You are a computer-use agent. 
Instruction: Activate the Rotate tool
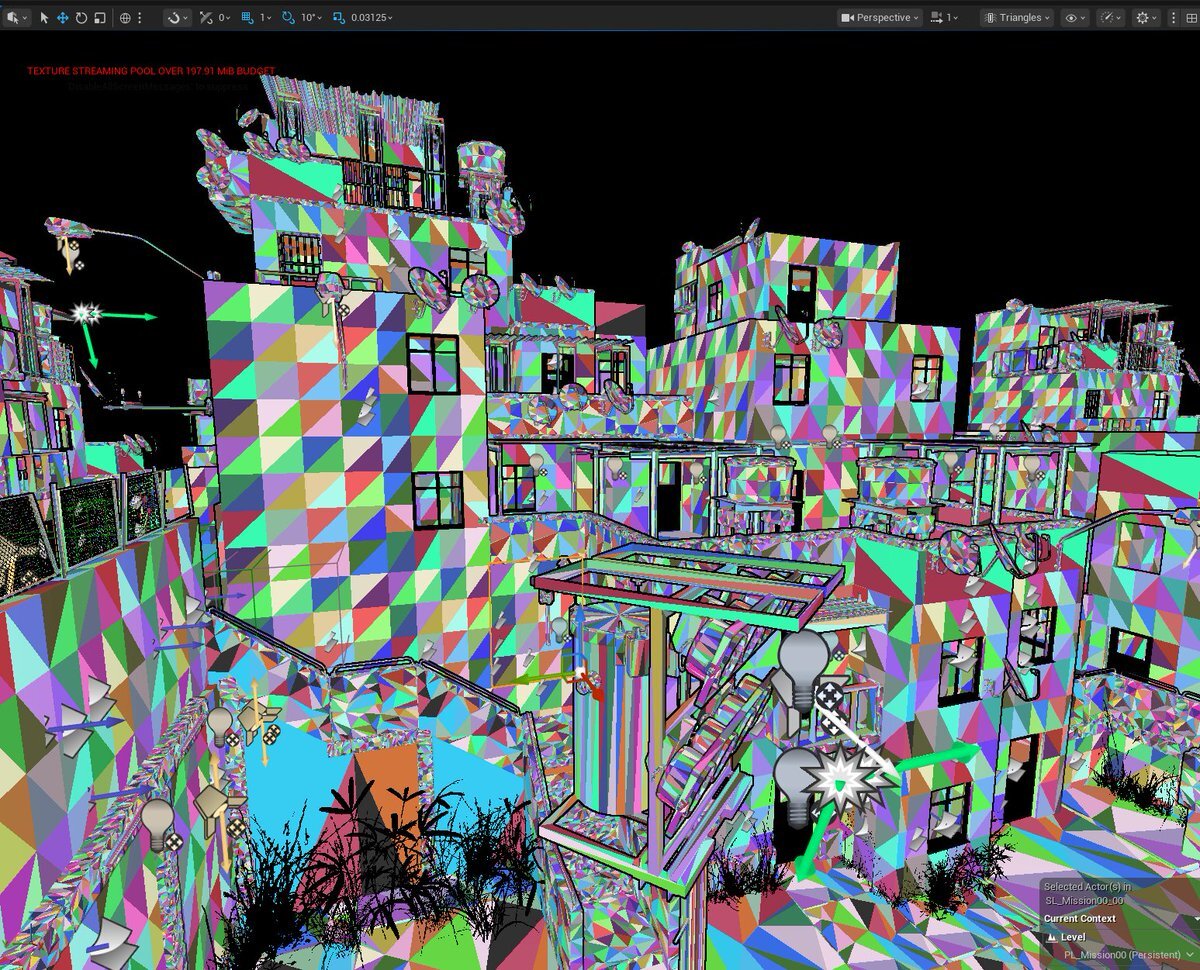pyautogui.click(x=81, y=18)
